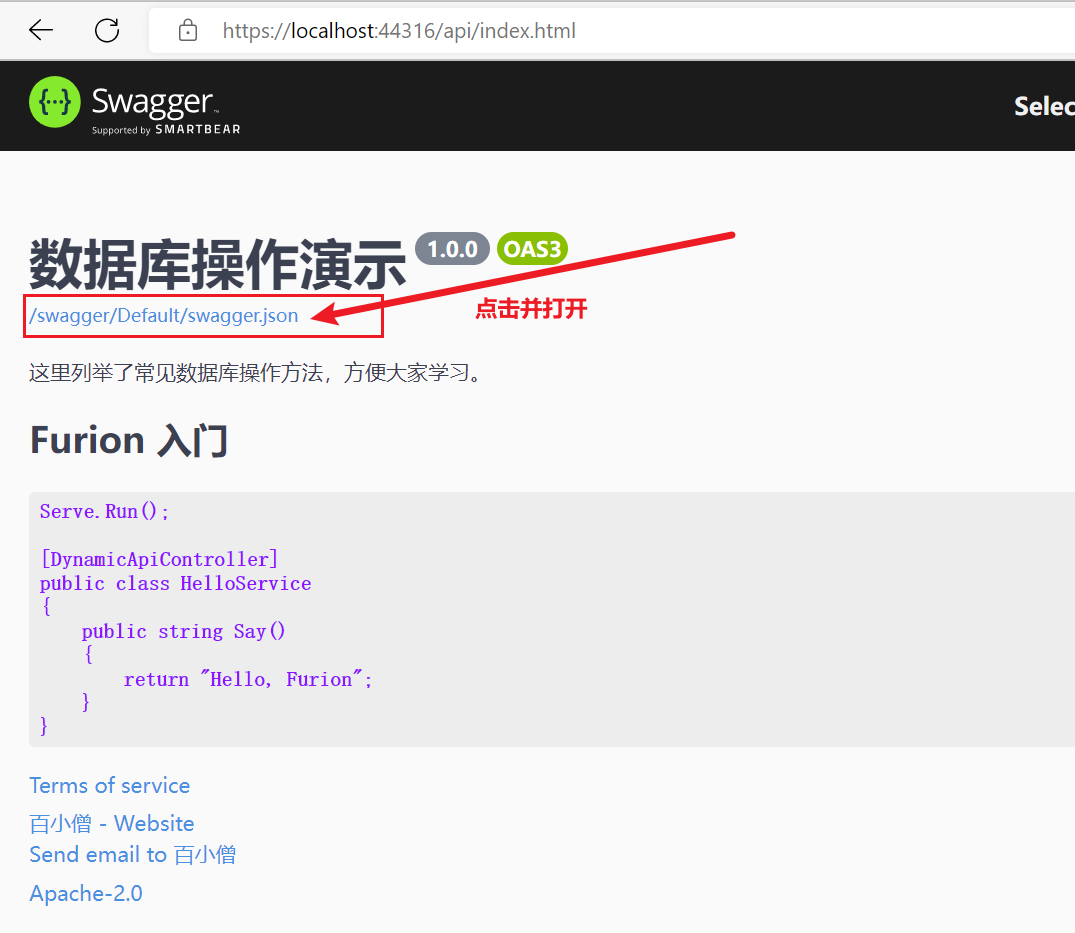Click the red 点击并打开 annotation text

point(531,309)
